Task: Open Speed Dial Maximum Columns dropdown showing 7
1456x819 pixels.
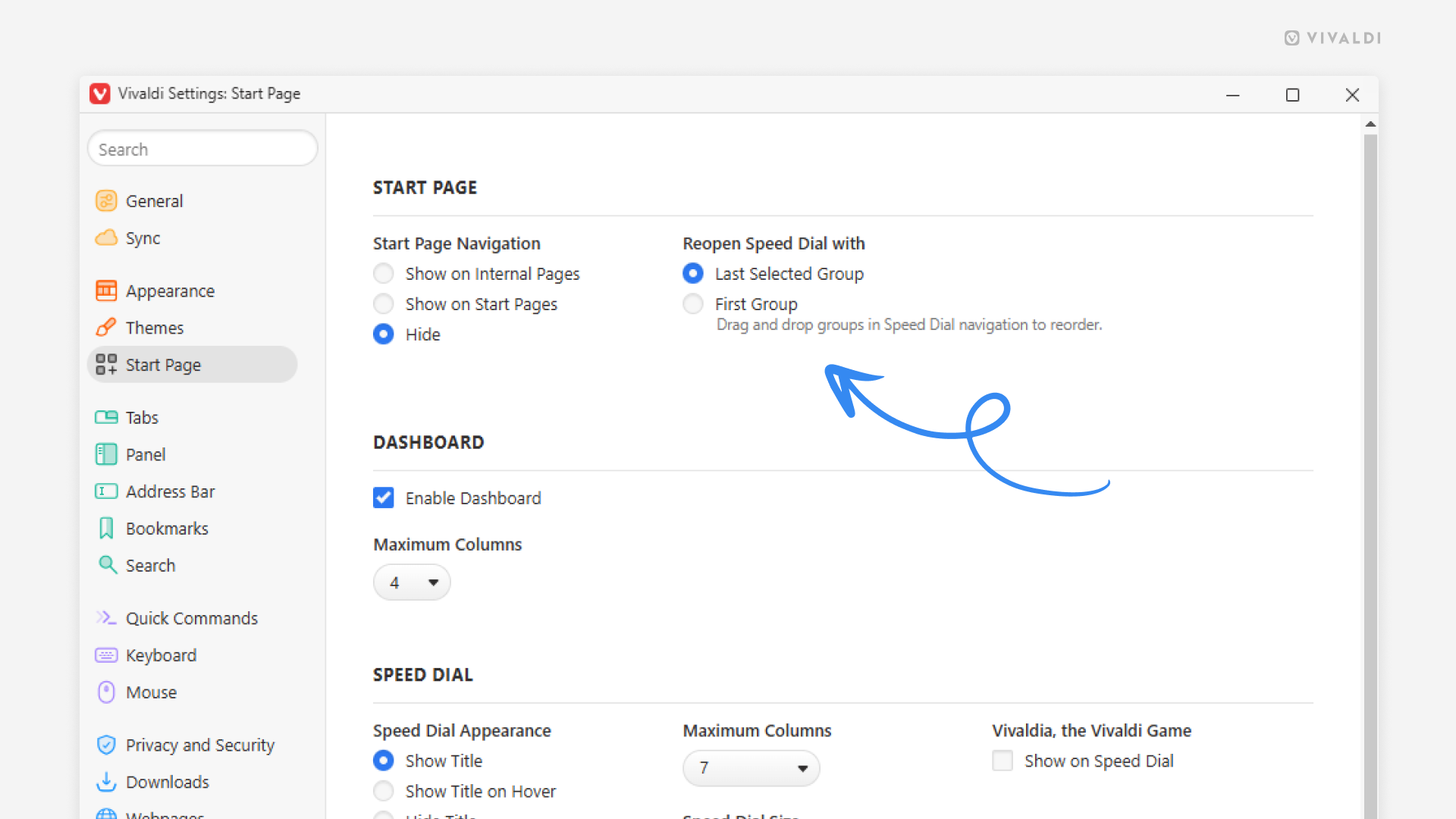Action: [x=751, y=768]
